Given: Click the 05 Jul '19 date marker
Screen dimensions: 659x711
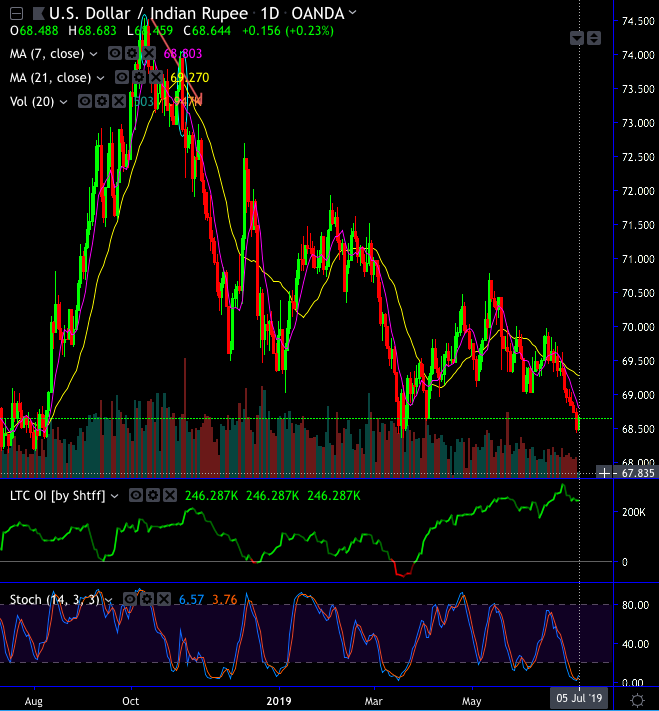Looking at the screenshot, I should click(579, 698).
